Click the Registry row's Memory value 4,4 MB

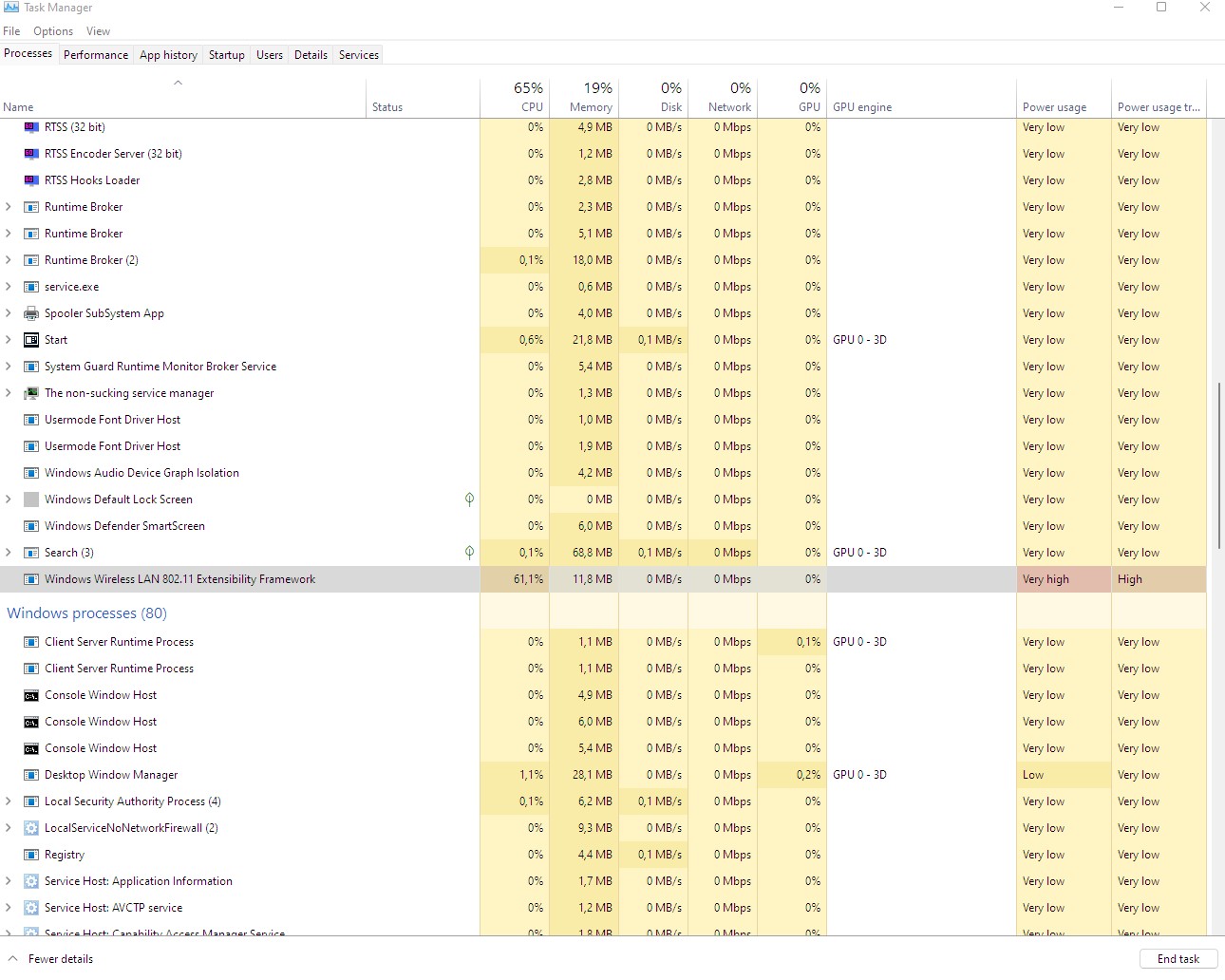[595, 855]
